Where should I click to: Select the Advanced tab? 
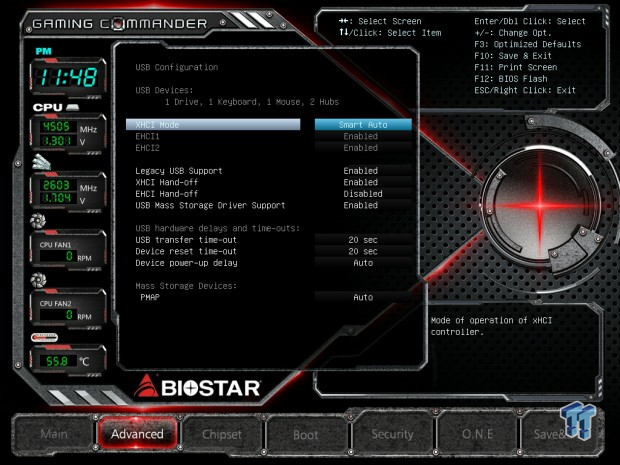tap(137, 434)
